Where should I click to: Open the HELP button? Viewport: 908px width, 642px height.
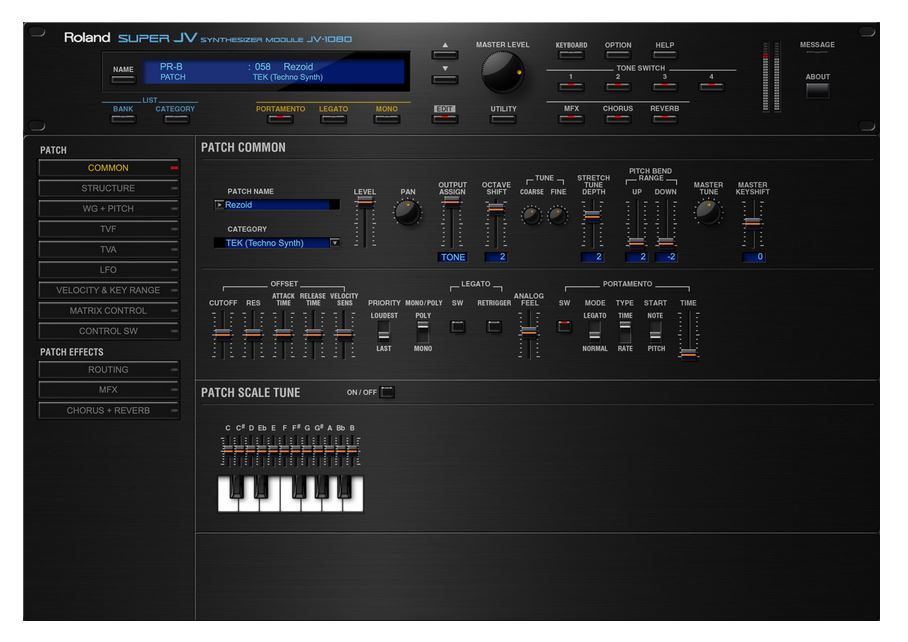(x=665, y=55)
